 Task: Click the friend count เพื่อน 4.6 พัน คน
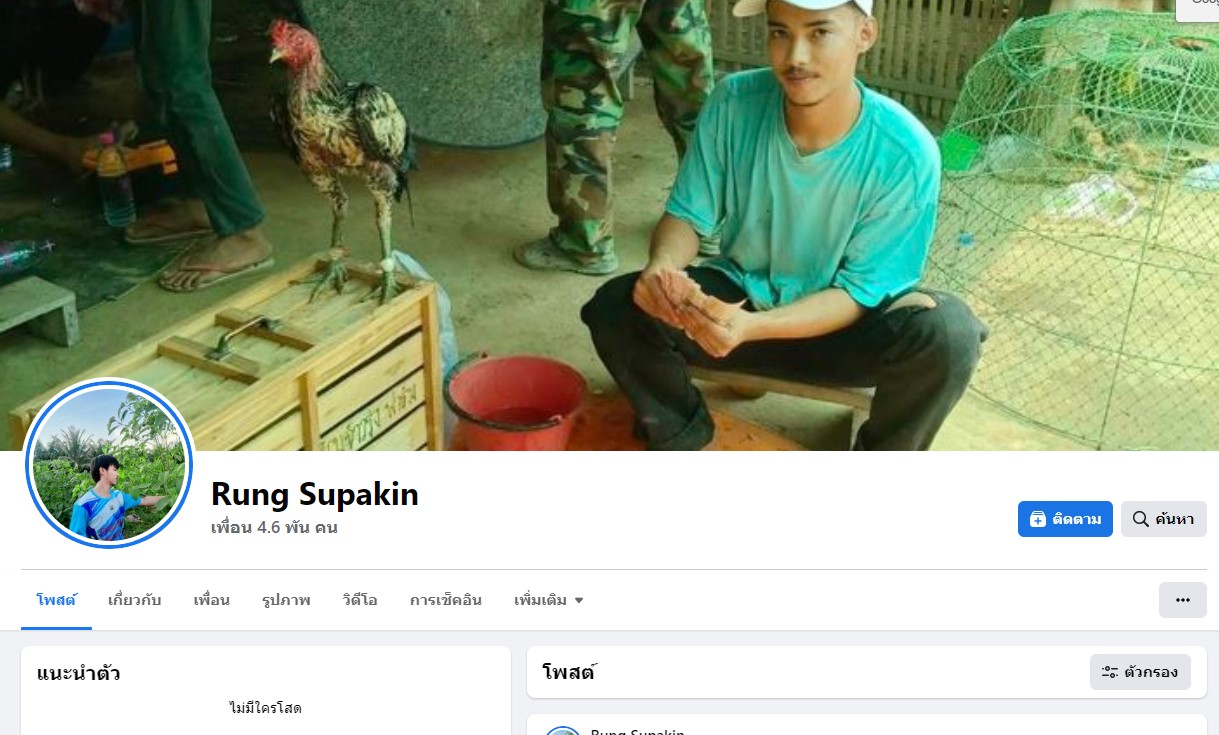point(274,527)
